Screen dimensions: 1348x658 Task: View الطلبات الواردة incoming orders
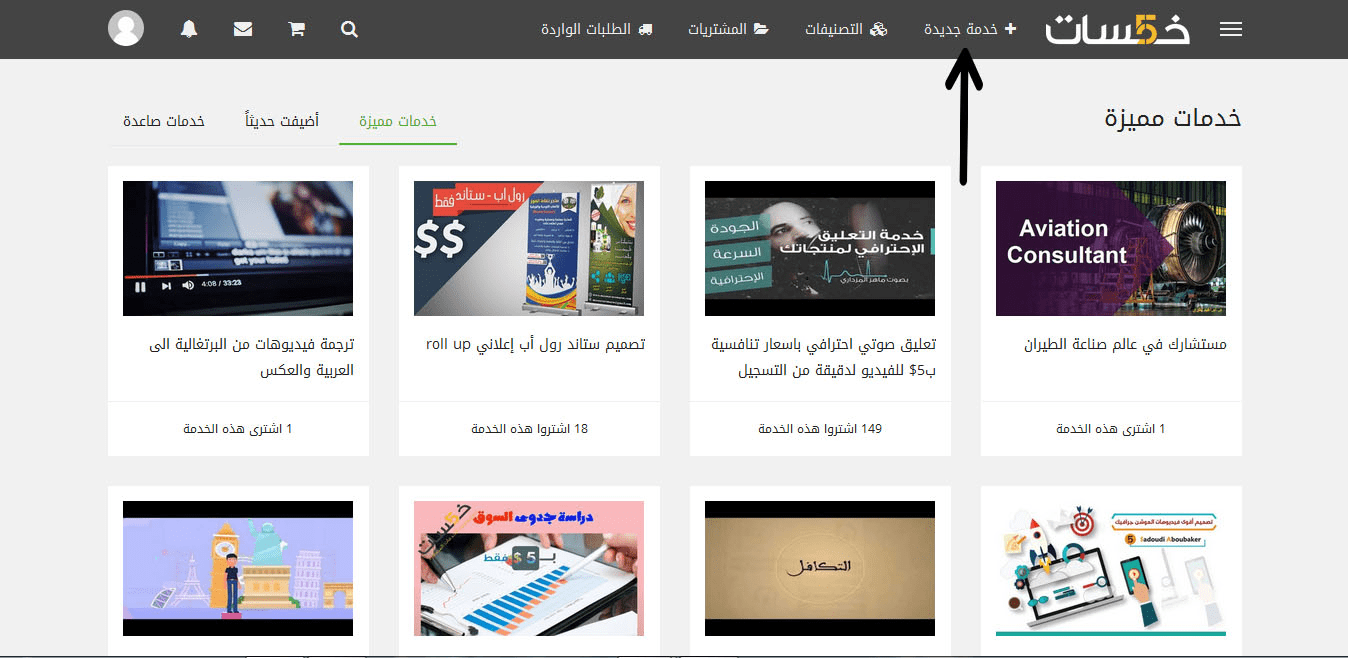click(x=597, y=30)
